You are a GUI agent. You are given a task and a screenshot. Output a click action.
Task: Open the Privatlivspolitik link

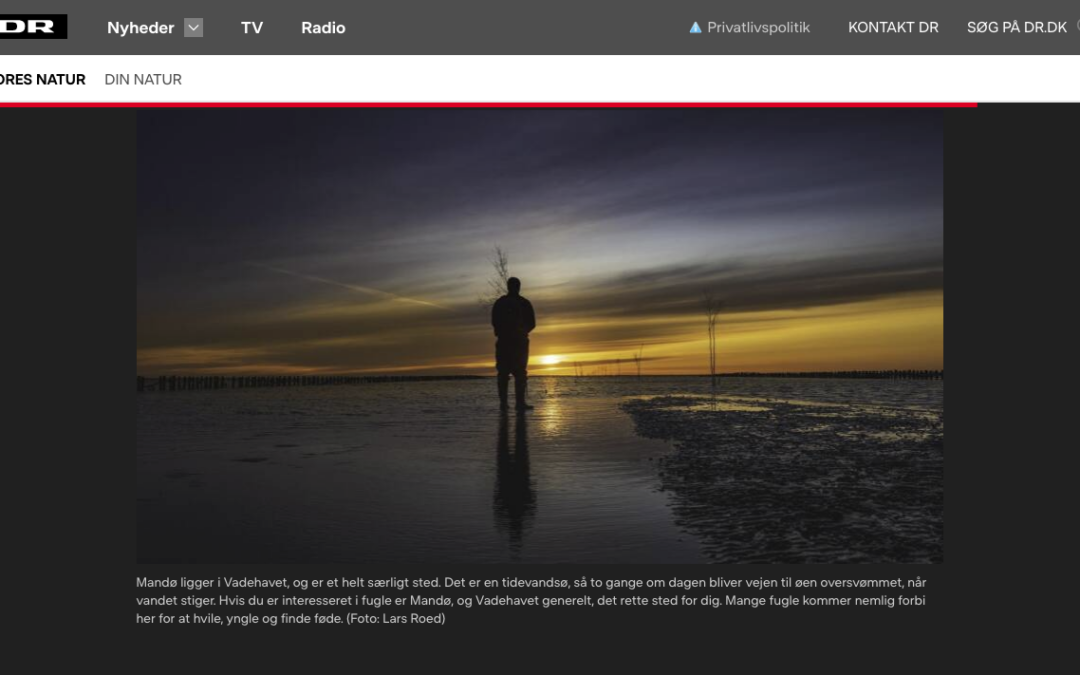click(x=758, y=28)
